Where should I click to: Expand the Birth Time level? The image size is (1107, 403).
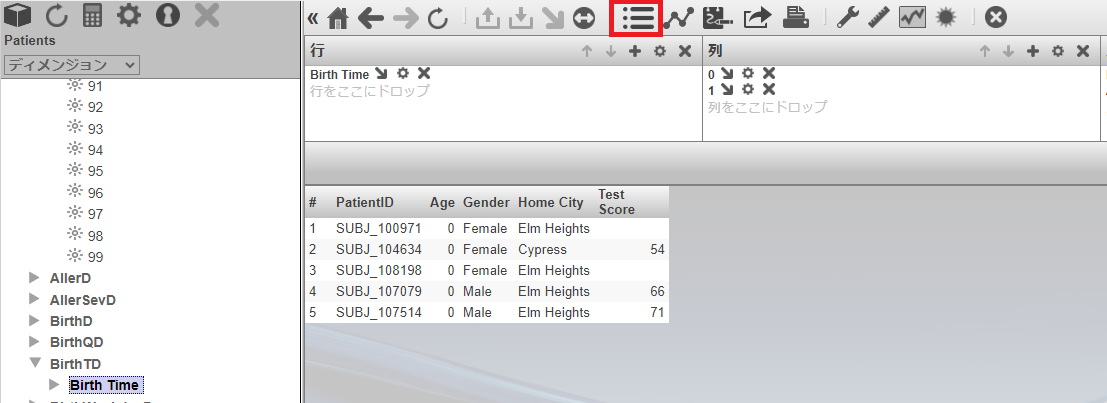coord(55,384)
